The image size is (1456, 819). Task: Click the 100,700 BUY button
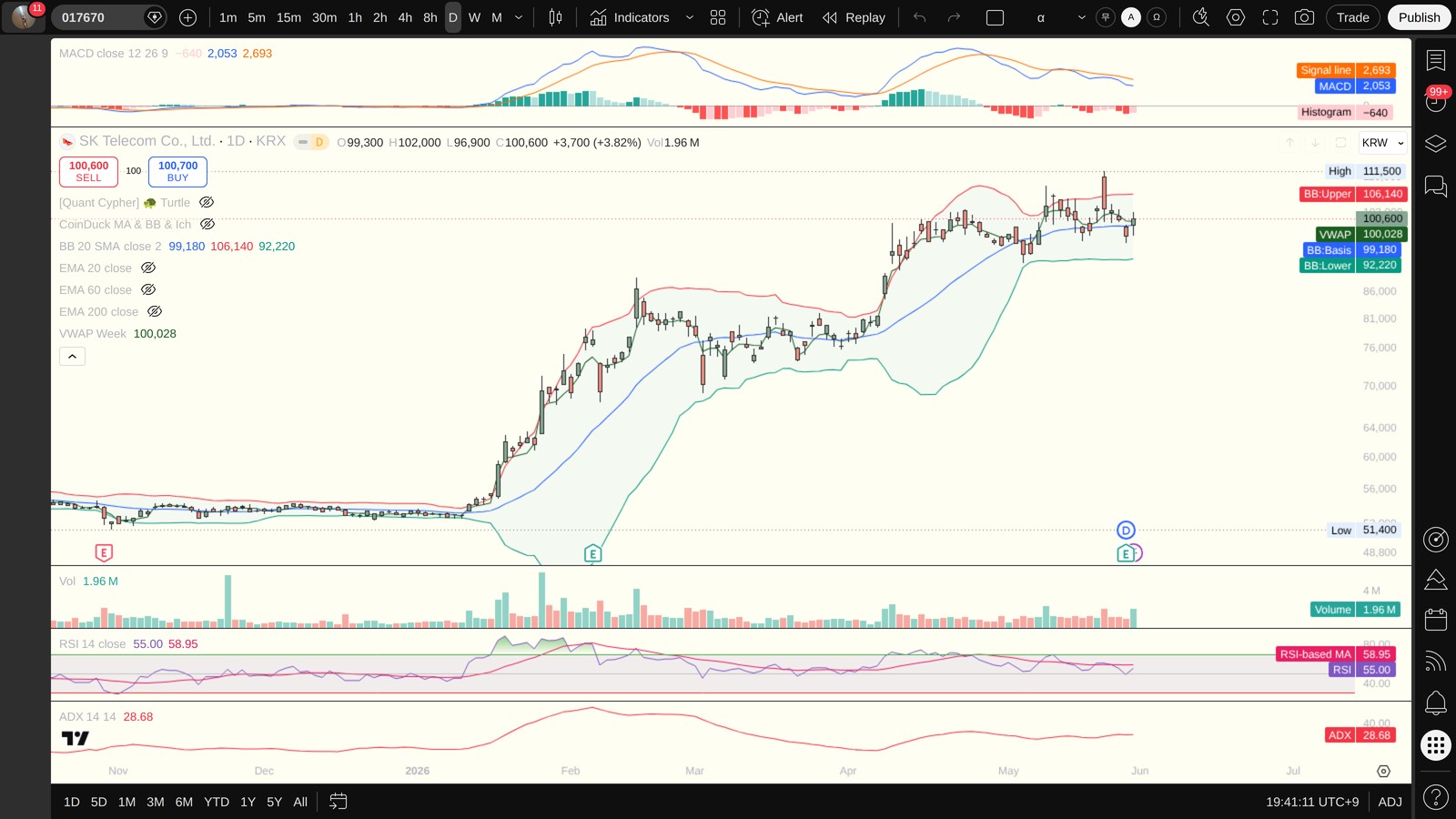pos(177,171)
